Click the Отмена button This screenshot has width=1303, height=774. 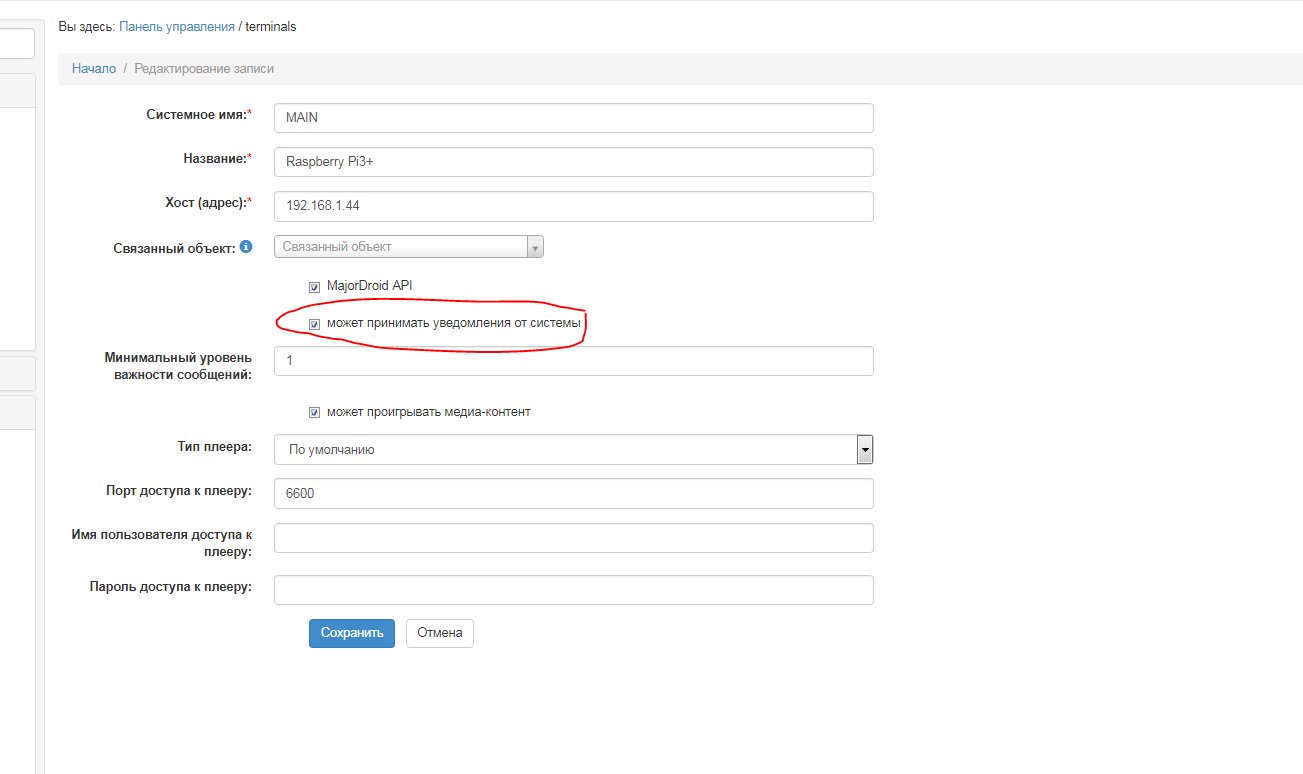[439, 633]
